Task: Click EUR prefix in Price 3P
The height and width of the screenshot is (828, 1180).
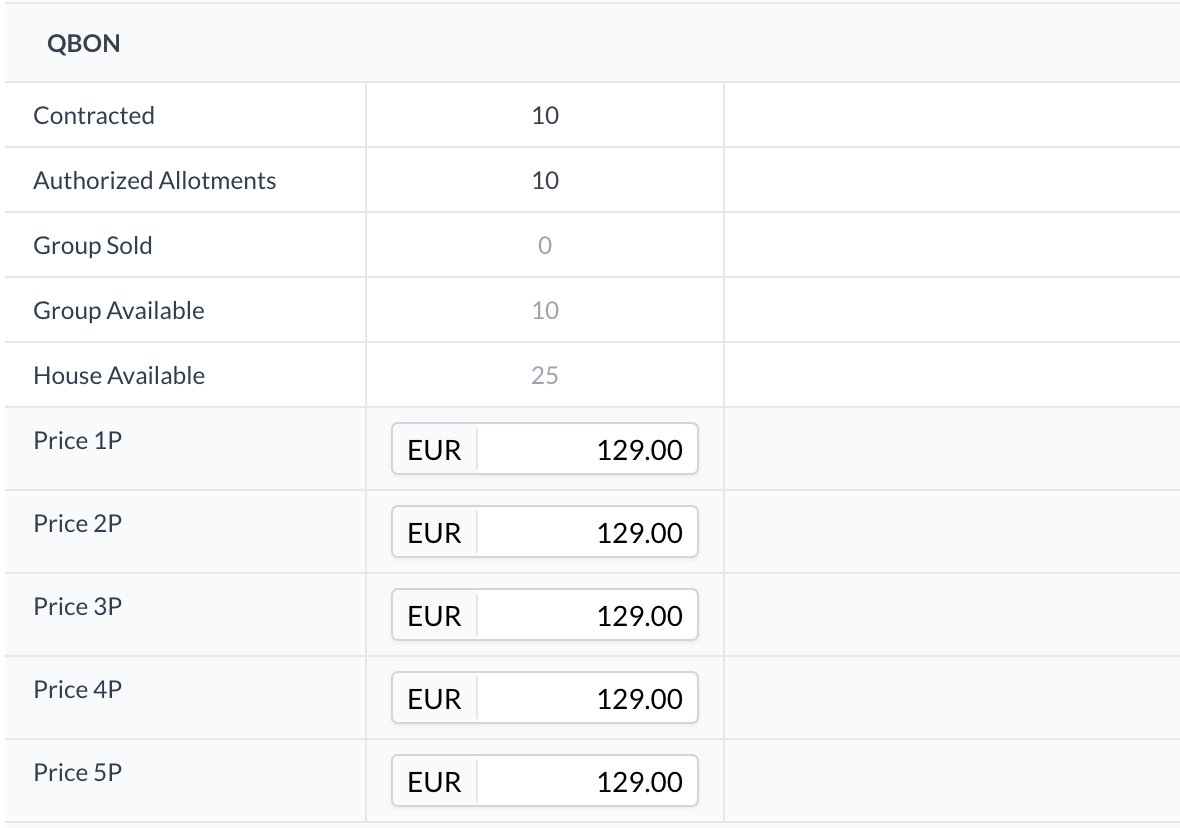Action: [x=434, y=615]
